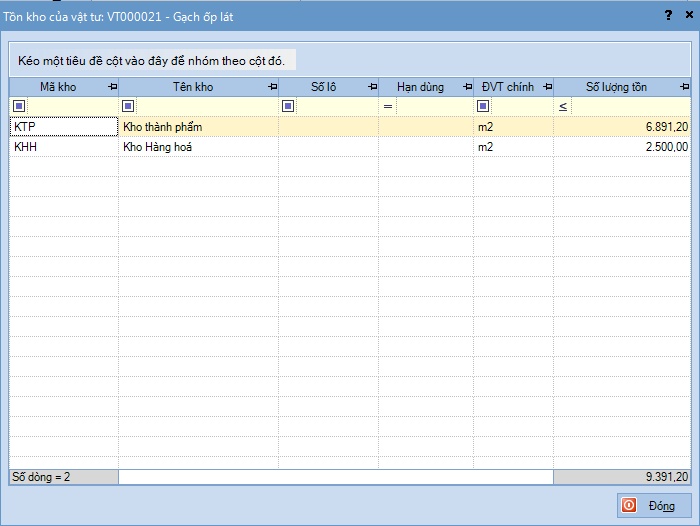700x526 pixels.
Task: Click pin icon on Hạn dùng column
Action: click(466, 88)
